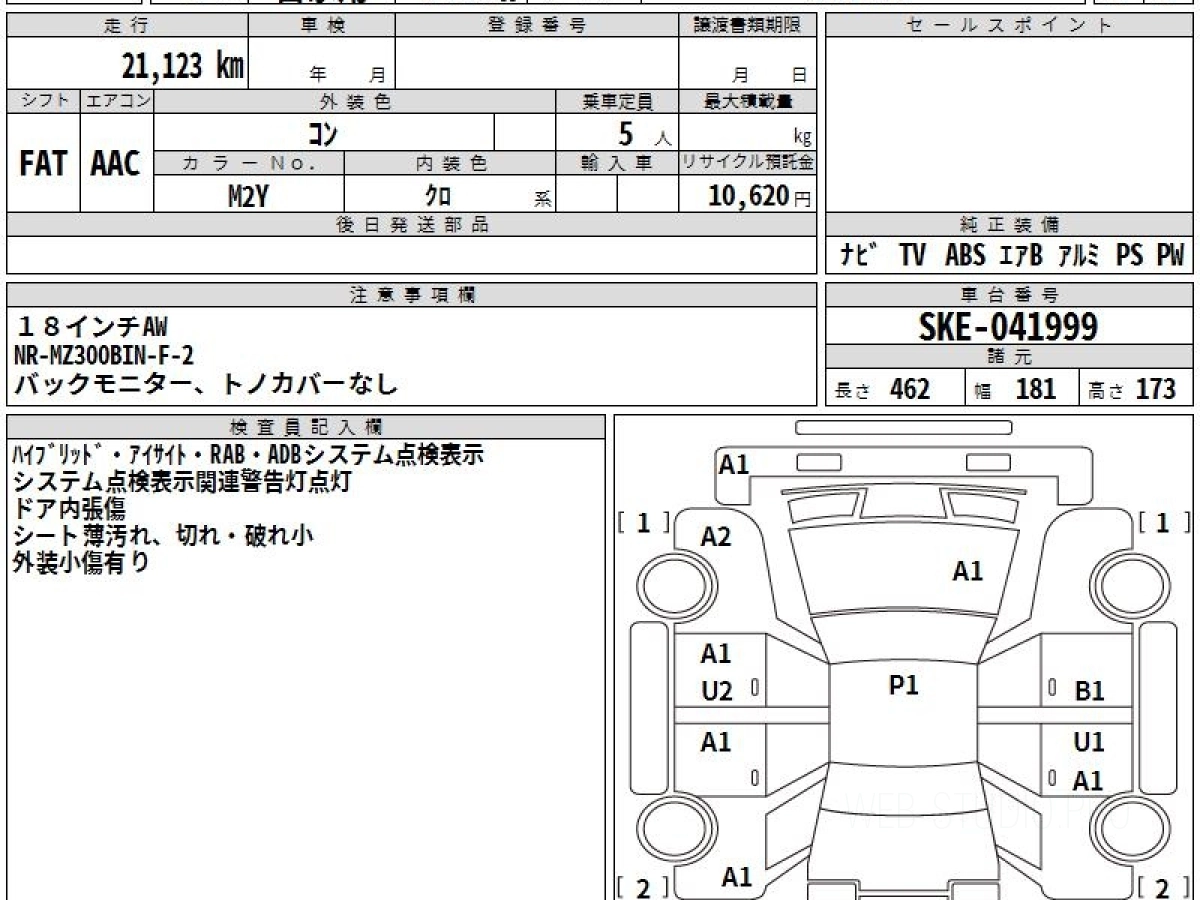Select the 登録番号 header

coord(537,26)
